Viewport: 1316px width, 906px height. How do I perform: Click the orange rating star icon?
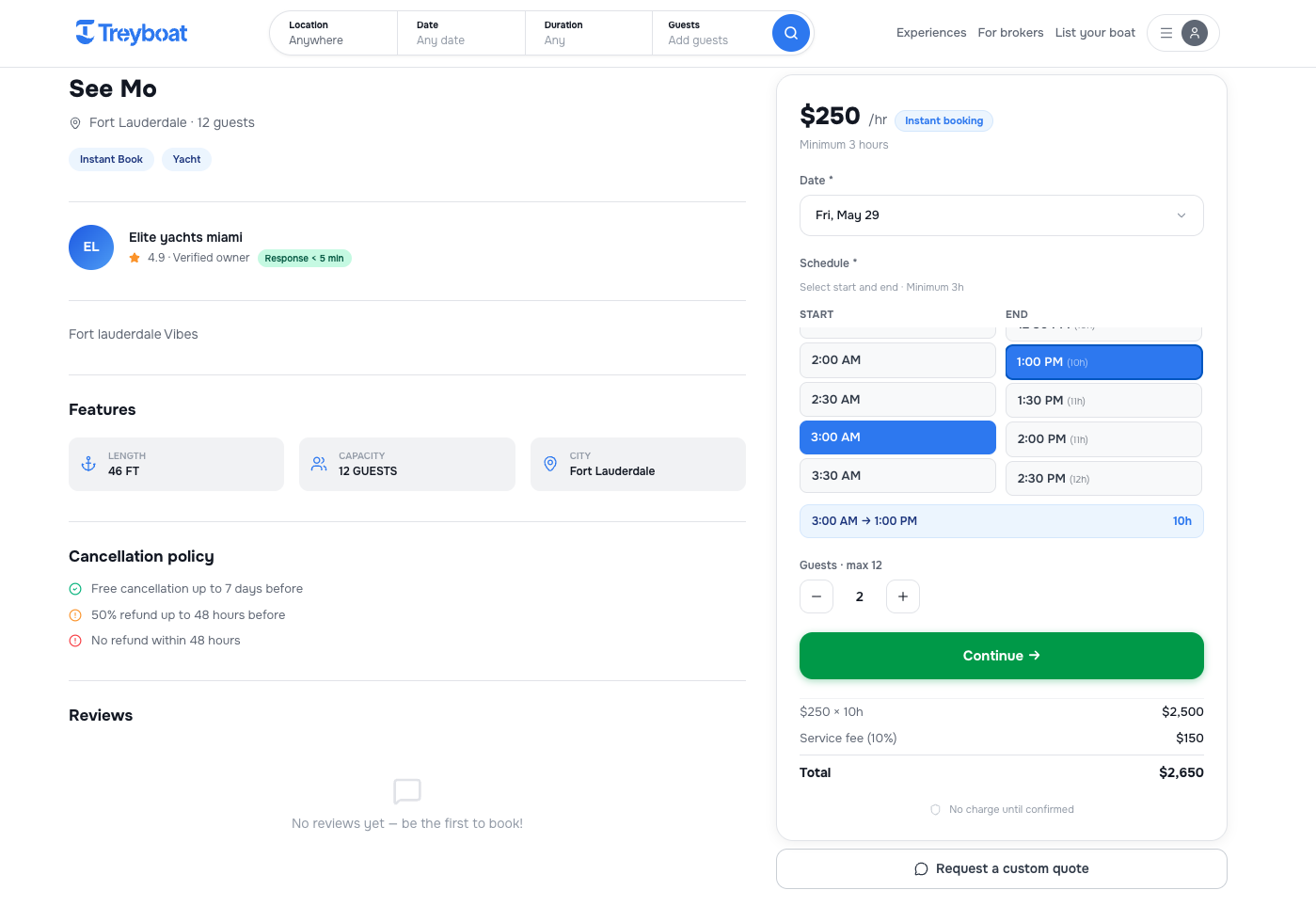(x=135, y=258)
